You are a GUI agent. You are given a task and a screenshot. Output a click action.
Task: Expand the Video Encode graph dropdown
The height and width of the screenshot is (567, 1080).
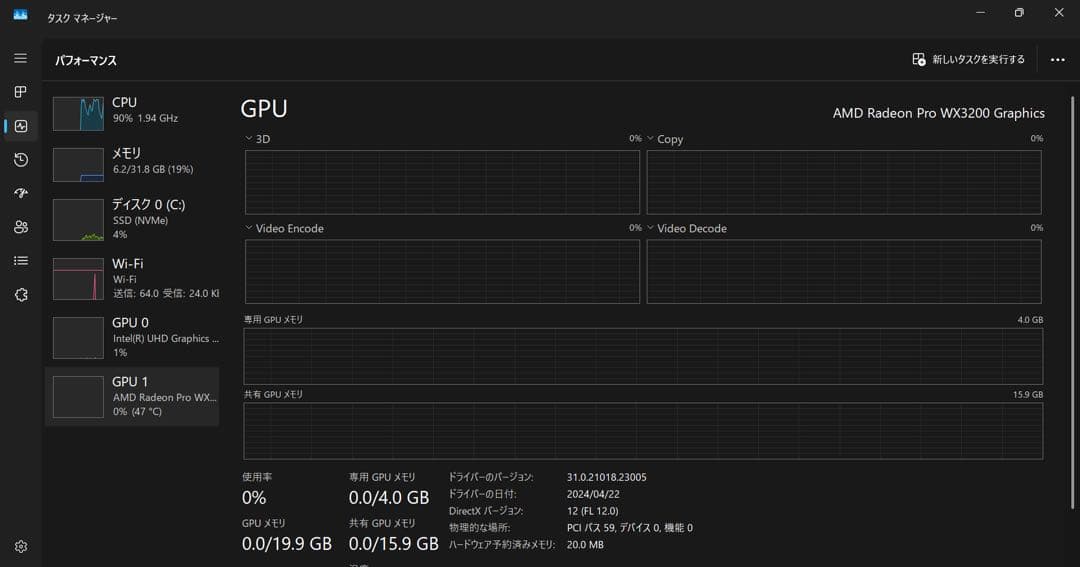coord(249,228)
